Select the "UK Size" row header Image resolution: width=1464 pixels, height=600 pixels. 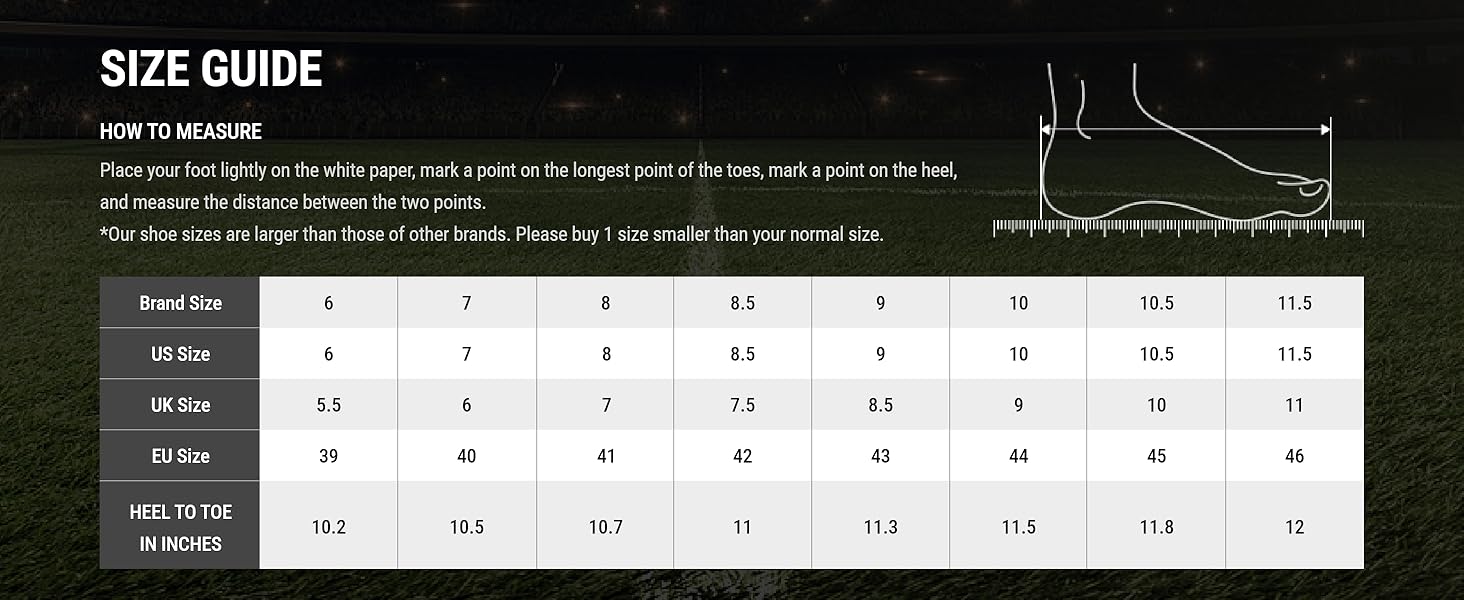pos(180,405)
